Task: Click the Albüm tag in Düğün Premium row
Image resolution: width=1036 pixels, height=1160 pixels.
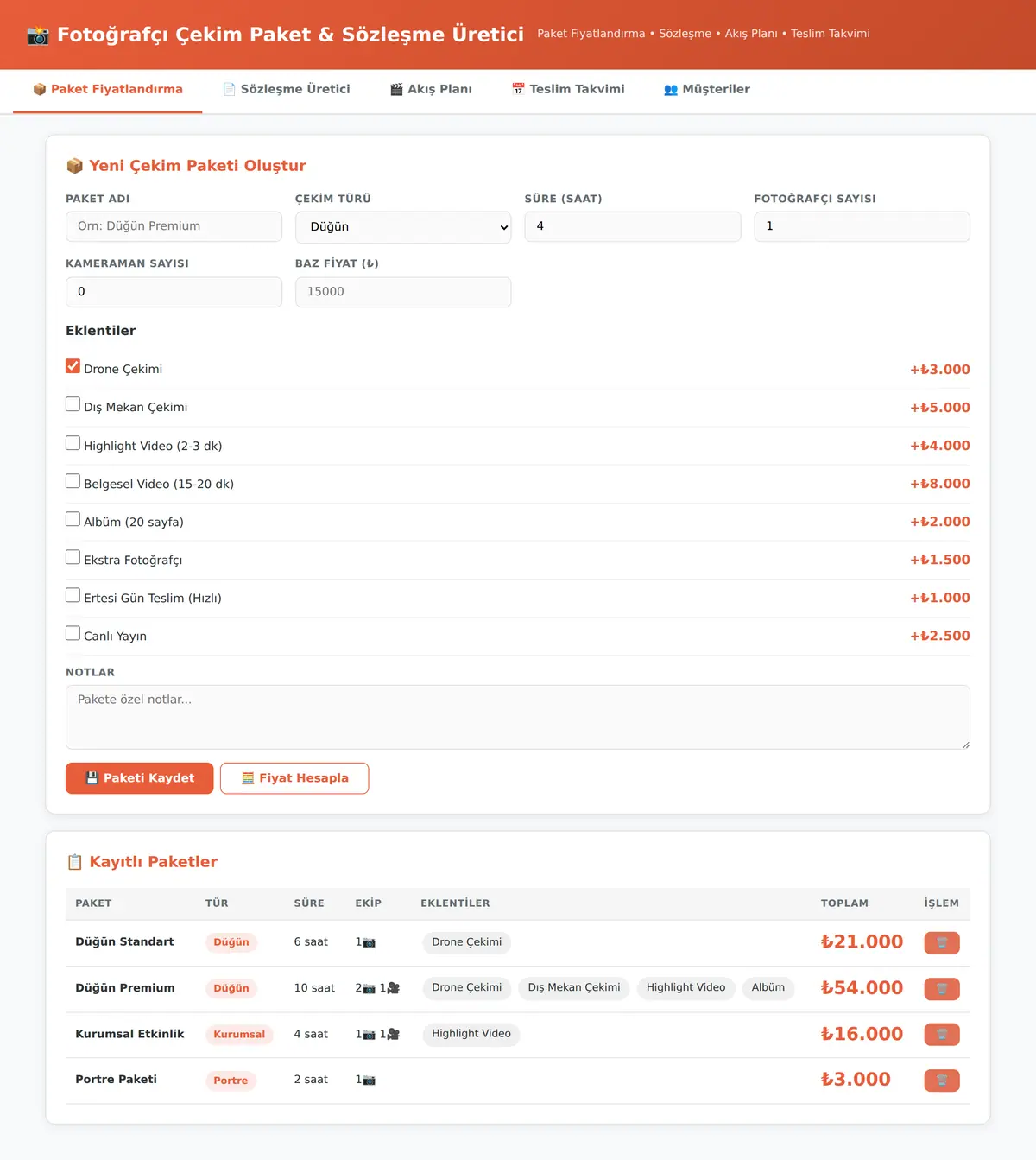Action: coord(768,988)
